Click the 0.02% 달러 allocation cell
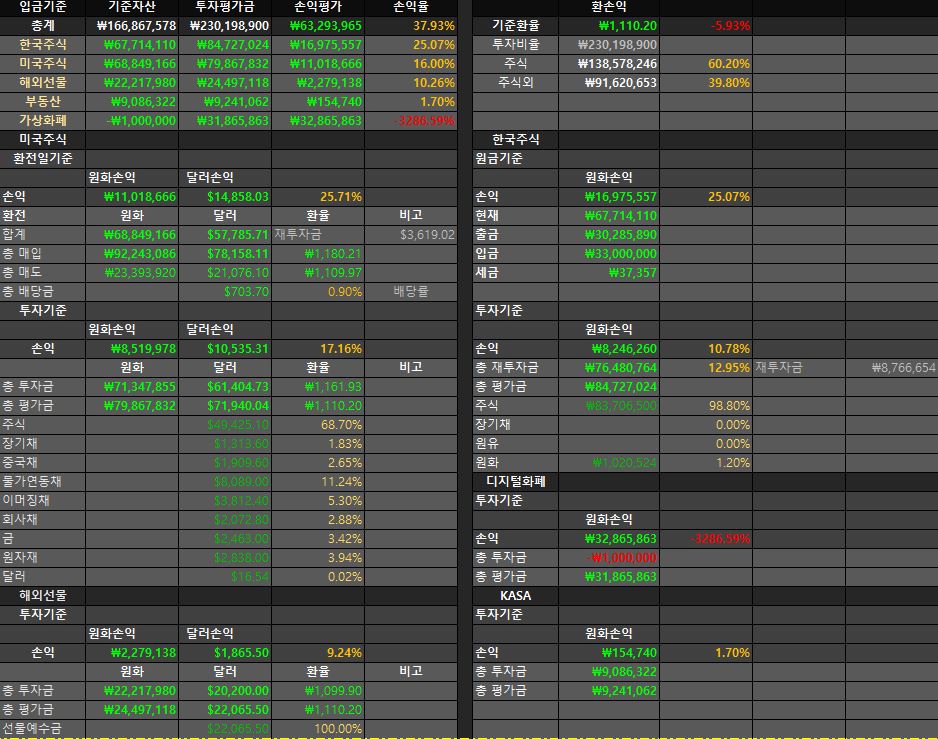Image resolution: width=938 pixels, height=739 pixels. pyautogui.click(x=318, y=577)
